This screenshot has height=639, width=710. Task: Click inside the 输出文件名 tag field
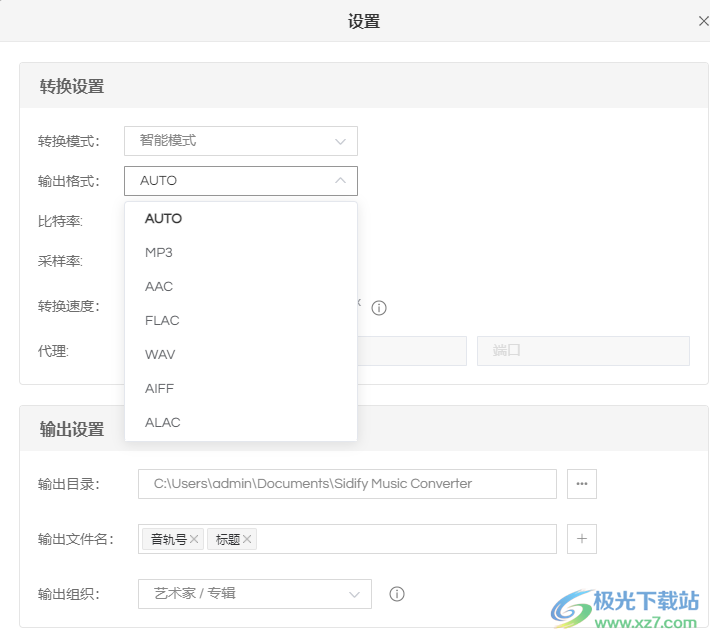pos(347,539)
